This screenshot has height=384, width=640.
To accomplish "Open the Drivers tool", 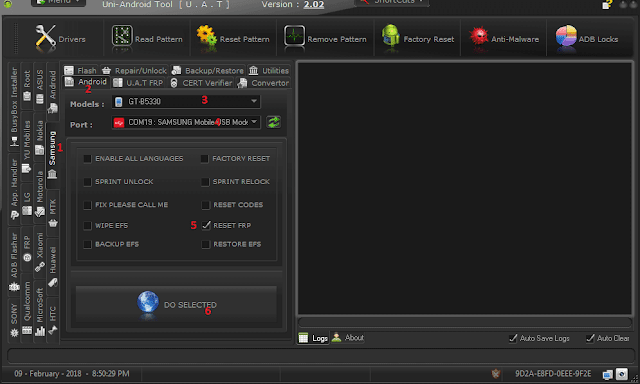I will [x=60, y=39].
